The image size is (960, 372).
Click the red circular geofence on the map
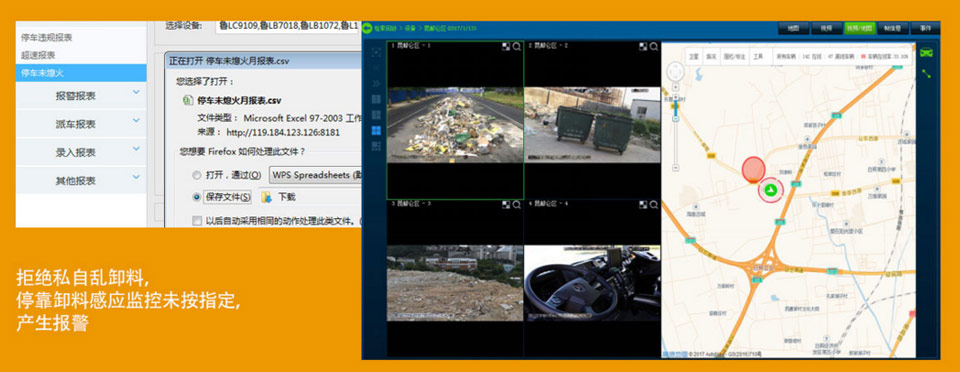[x=753, y=169]
